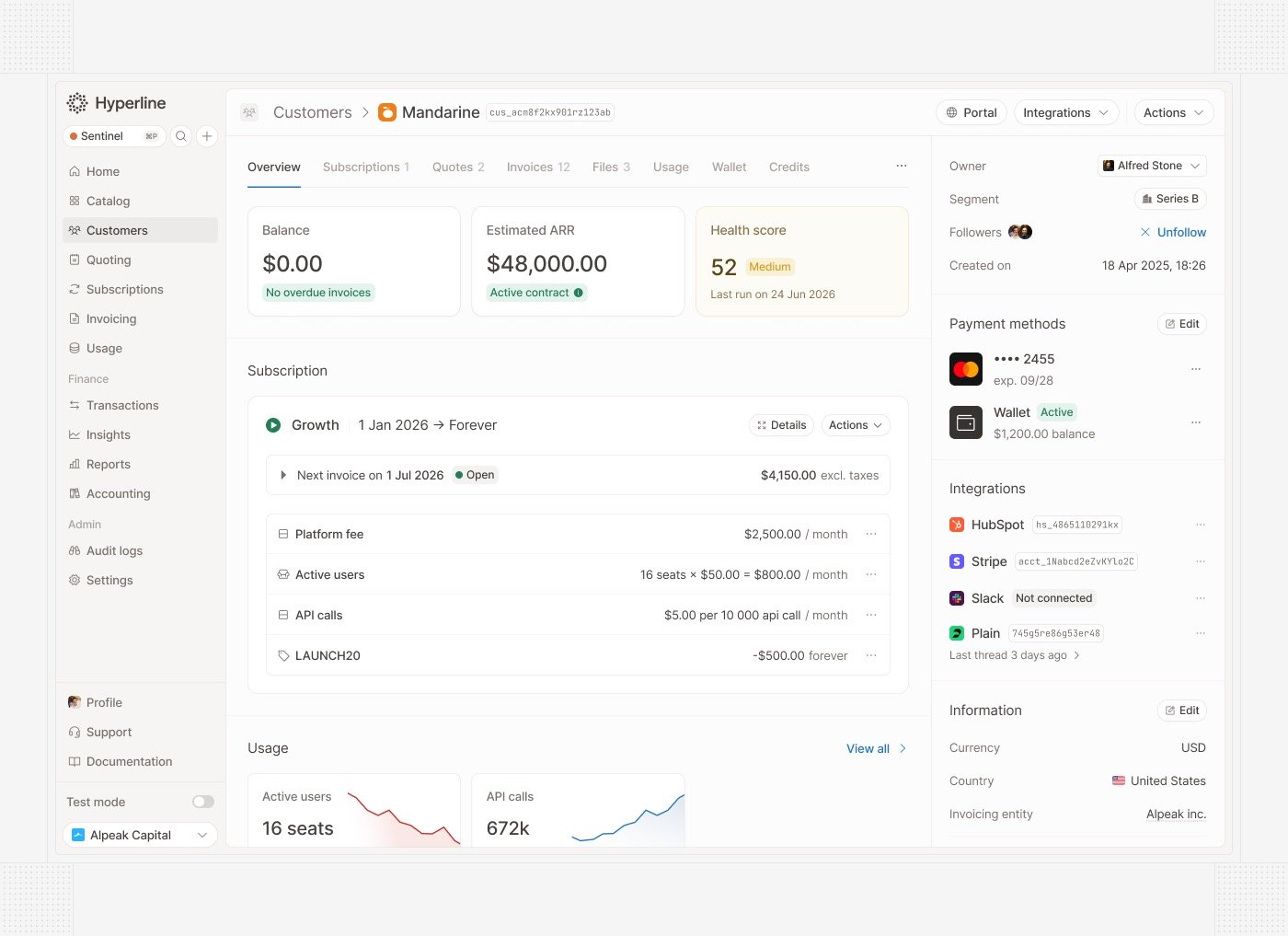1288x936 pixels.
Task: Open options for LAUNCH20 coupon row
Action: pyautogui.click(x=871, y=655)
